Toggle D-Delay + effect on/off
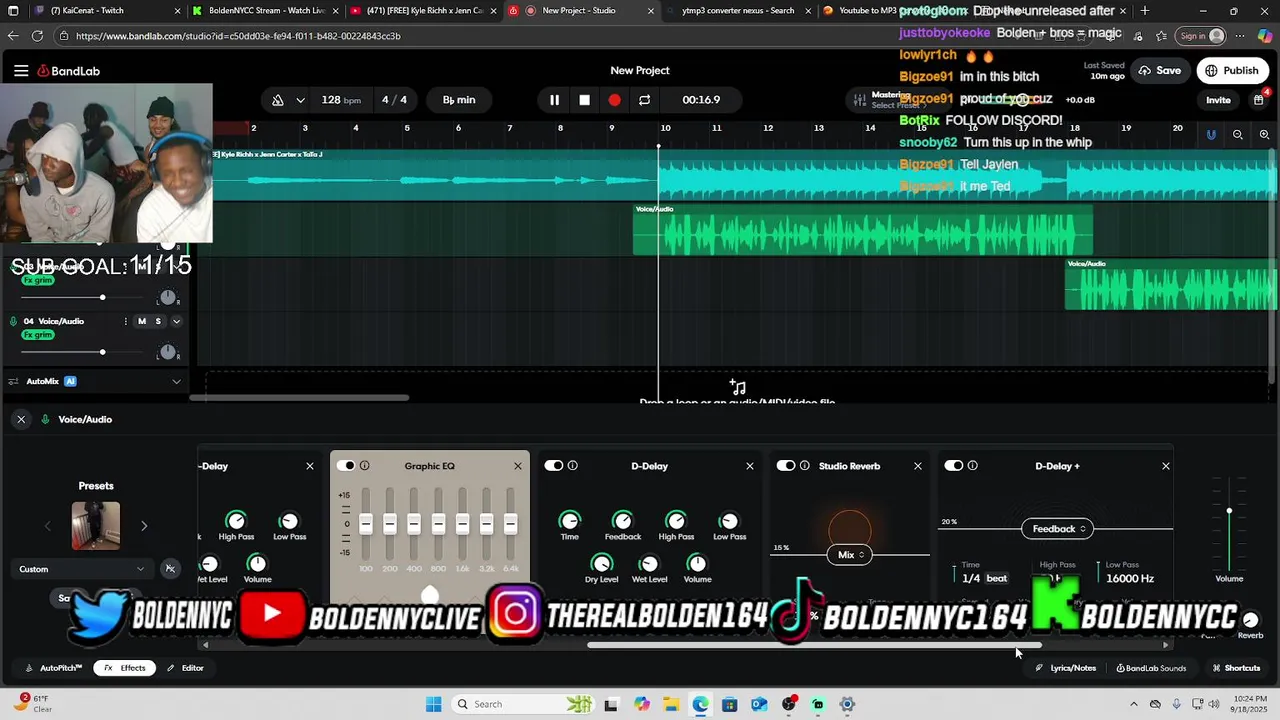This screenshot has width=1280, height=720. point(954,466)
